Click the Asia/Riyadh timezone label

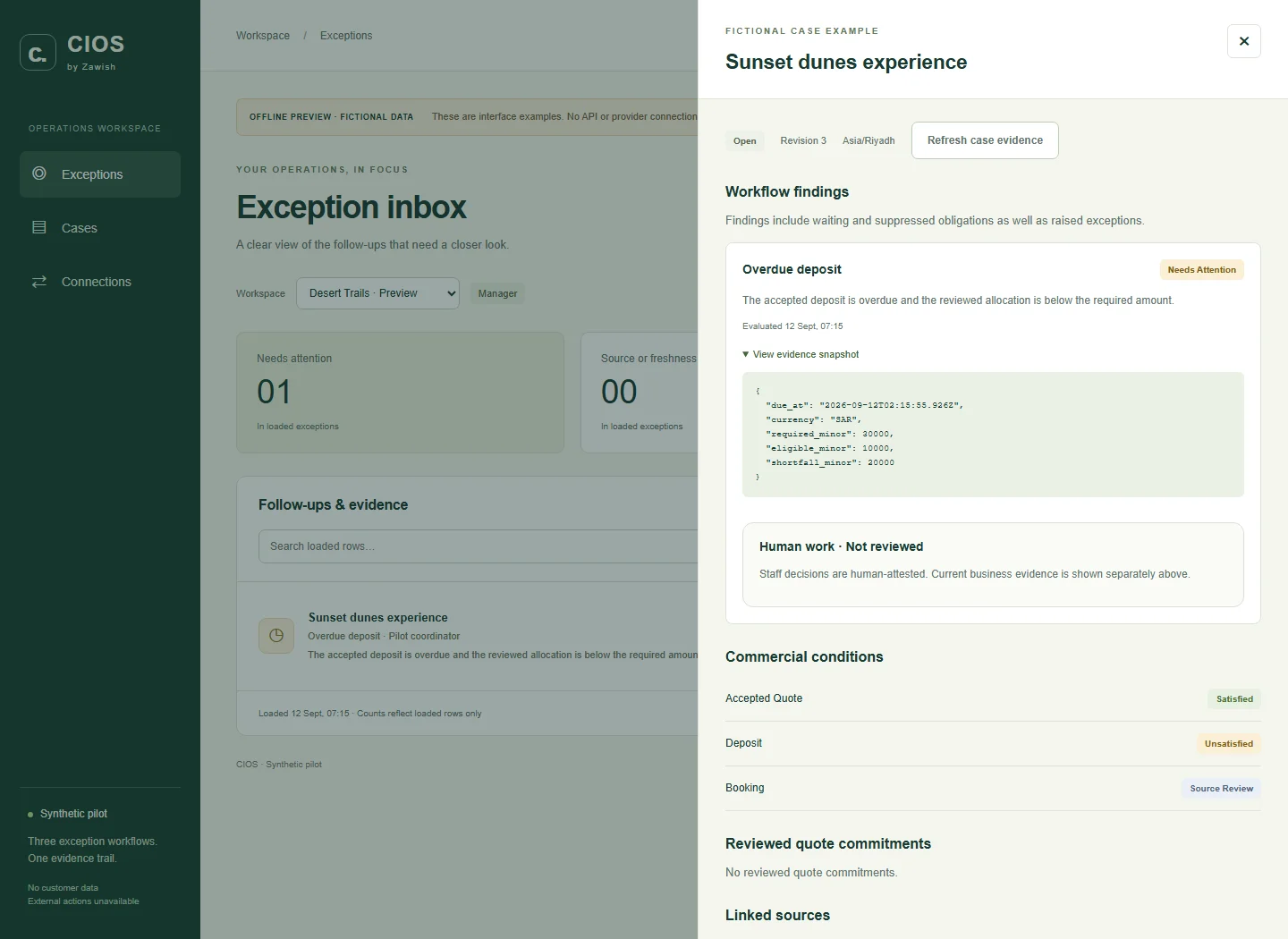coord(869,140)
